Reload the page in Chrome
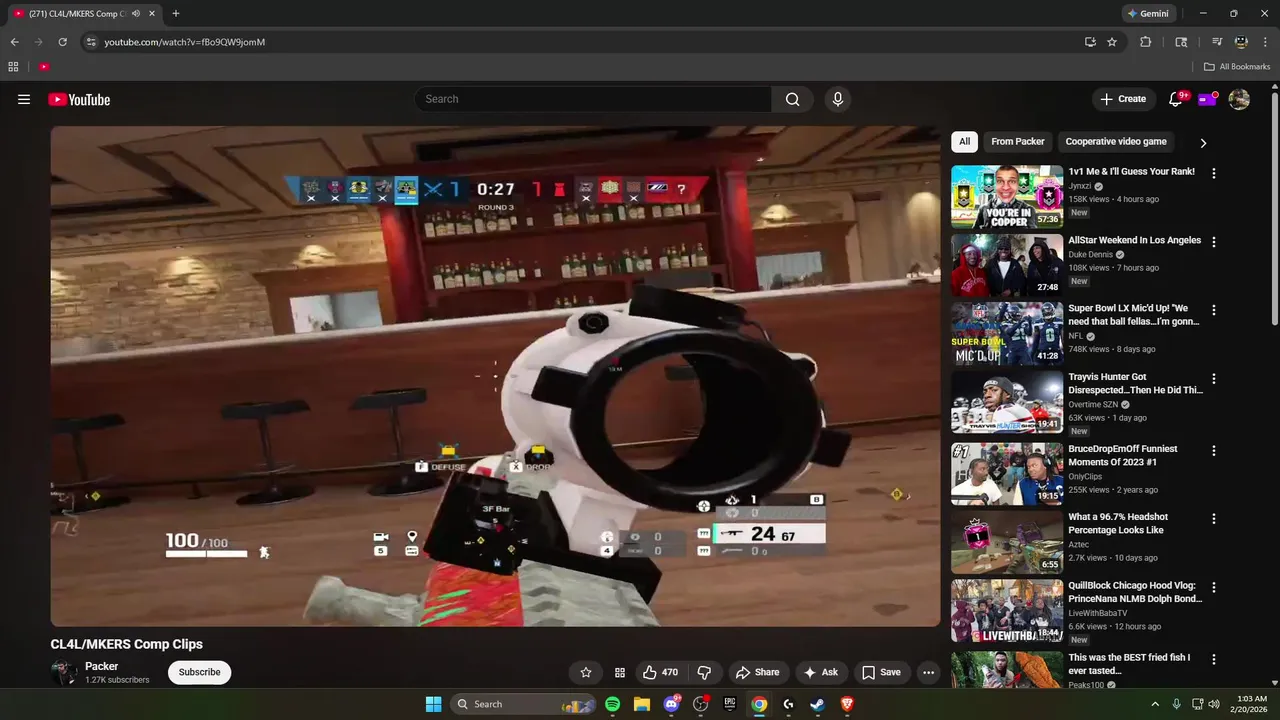The width and height of the screenshot is (1280, 720). tap(62, 42)
